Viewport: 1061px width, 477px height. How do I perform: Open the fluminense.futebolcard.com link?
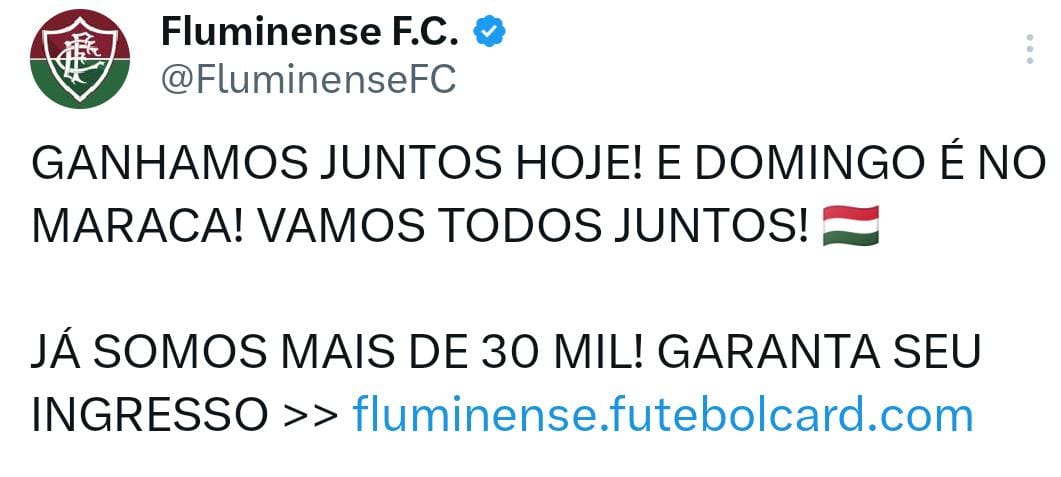[x=663, y=413]
